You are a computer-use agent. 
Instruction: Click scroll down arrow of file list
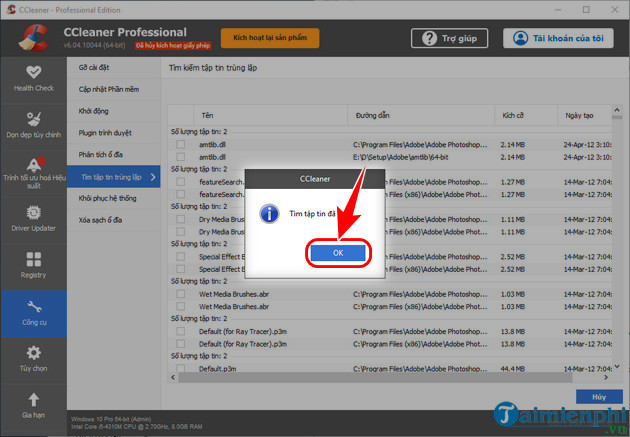click(617, 366)
